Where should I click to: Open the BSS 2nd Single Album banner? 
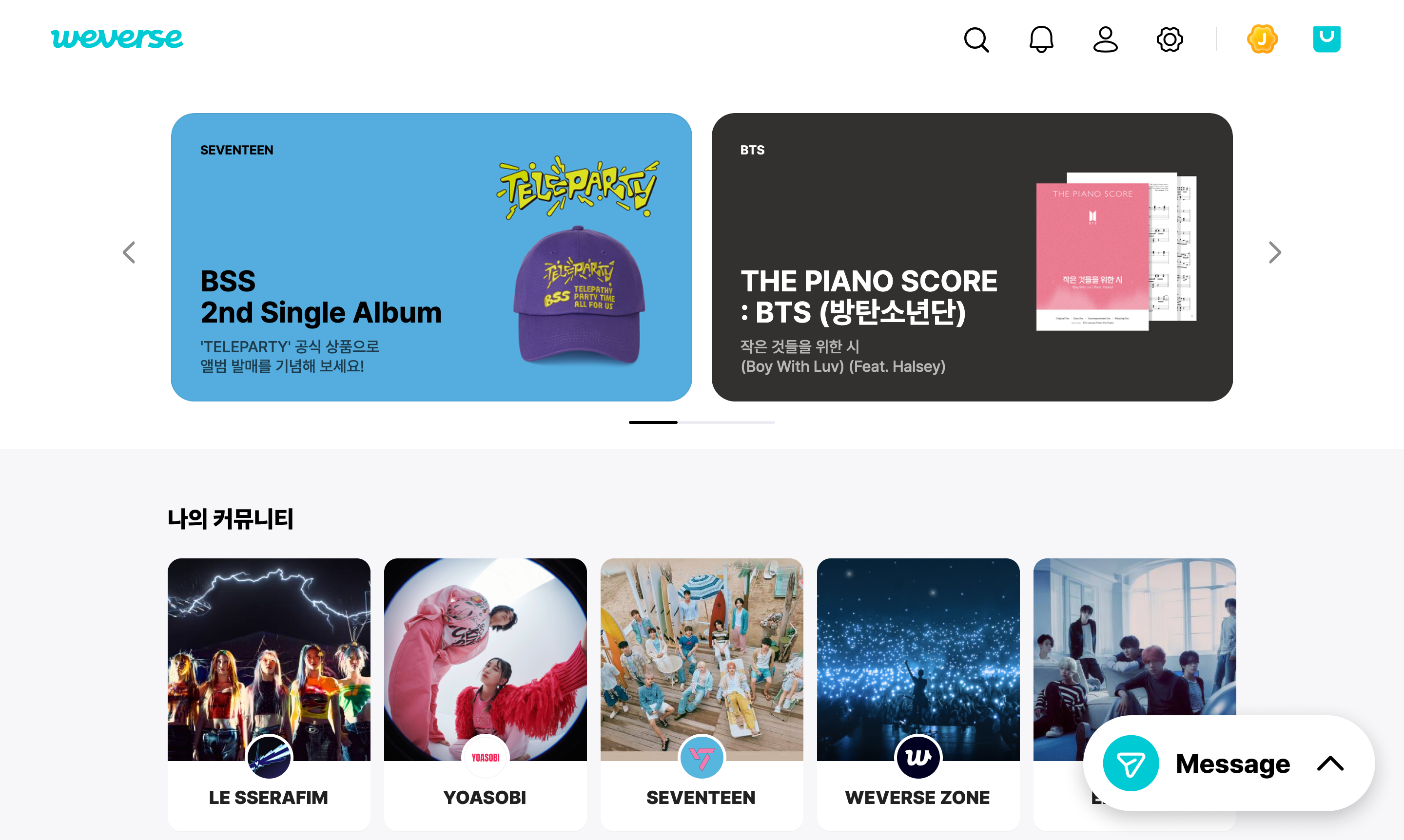(431, 257)
